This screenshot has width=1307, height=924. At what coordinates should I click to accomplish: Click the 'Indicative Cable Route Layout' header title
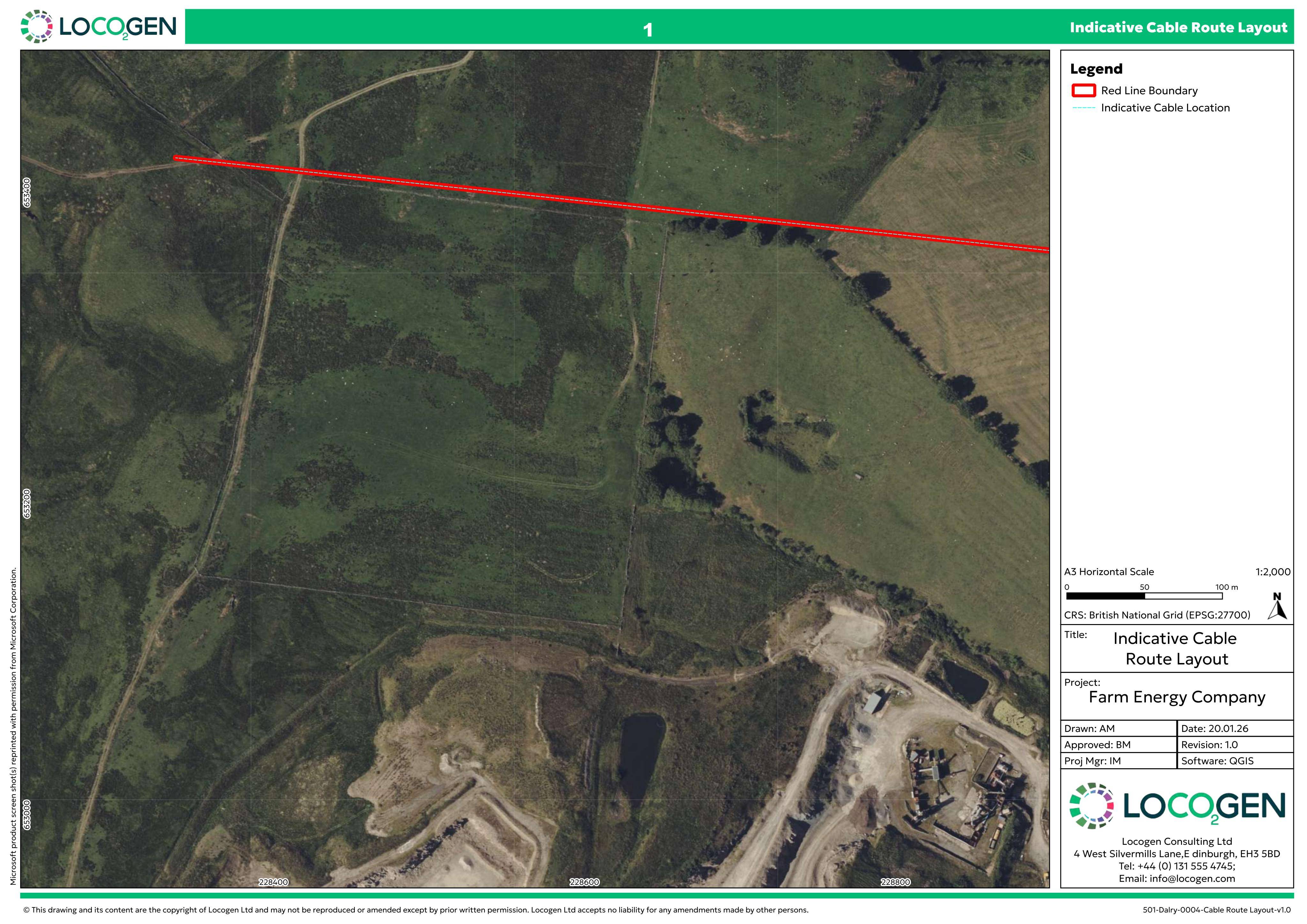tap(1178, 27)
